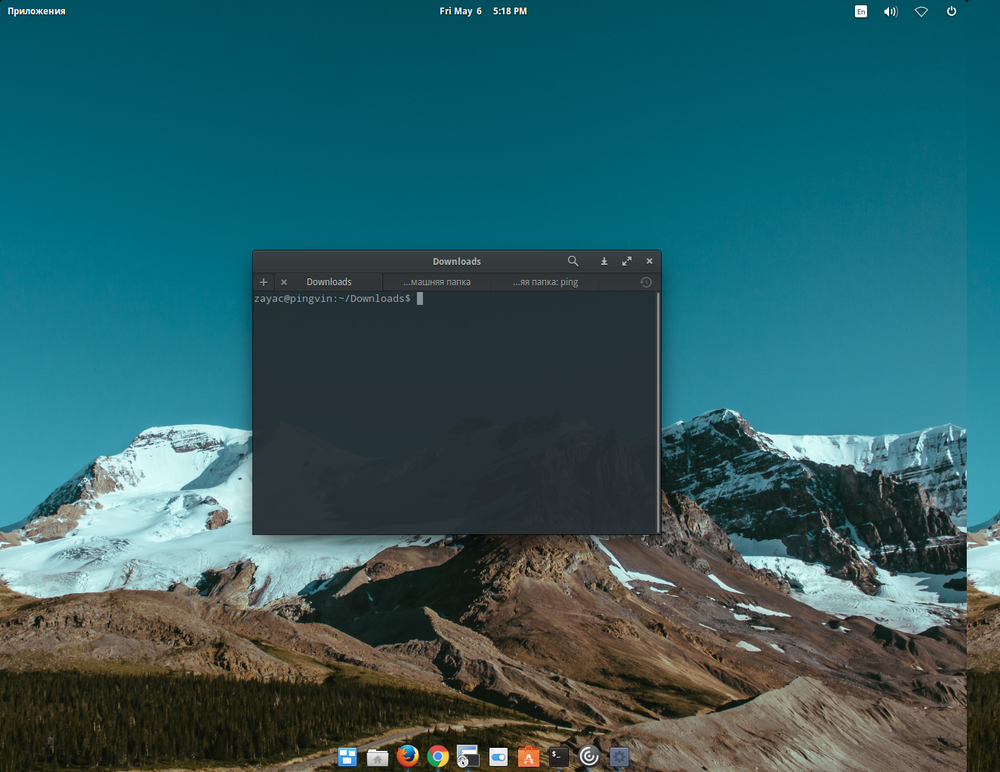Open the screenshot tool dock icon

tap(467, 756)
